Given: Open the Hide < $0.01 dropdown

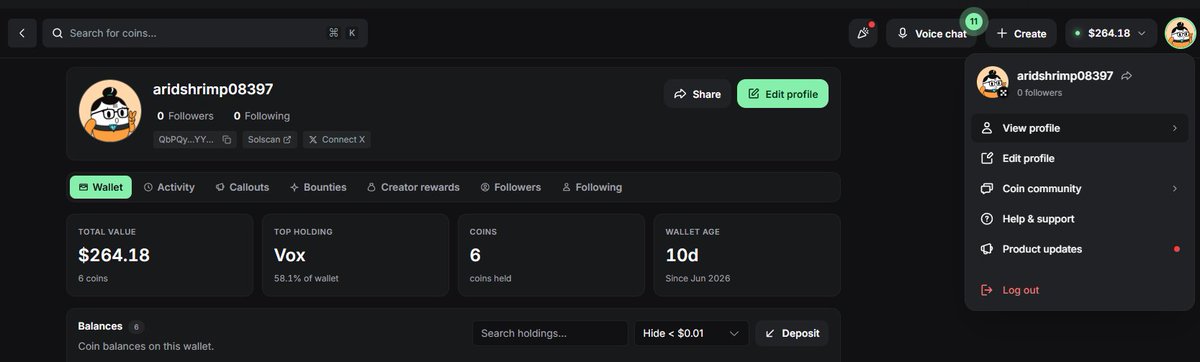Looking at the screenshot, I should click(x=691, y=333).
